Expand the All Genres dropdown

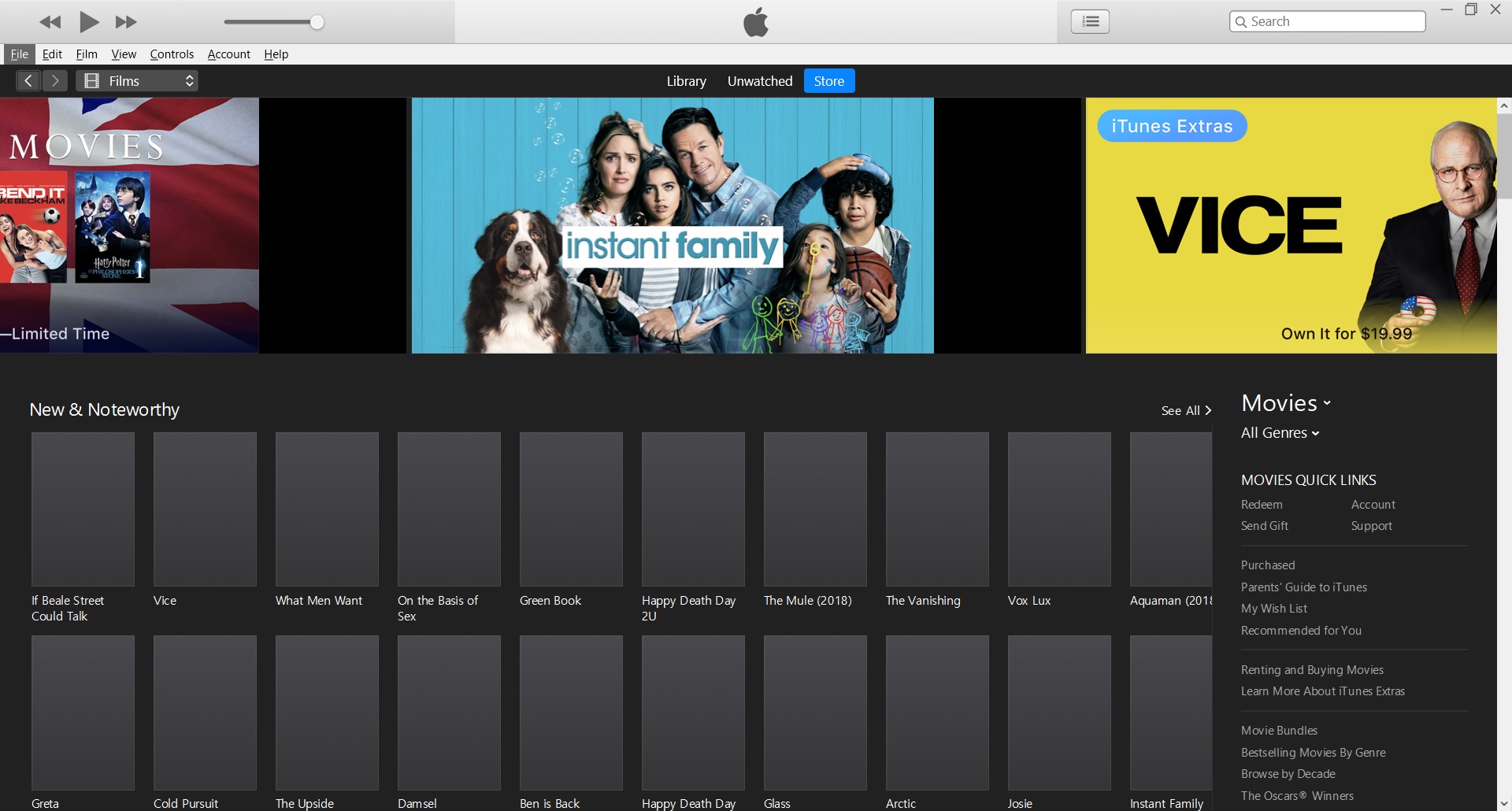(1280, 433)
